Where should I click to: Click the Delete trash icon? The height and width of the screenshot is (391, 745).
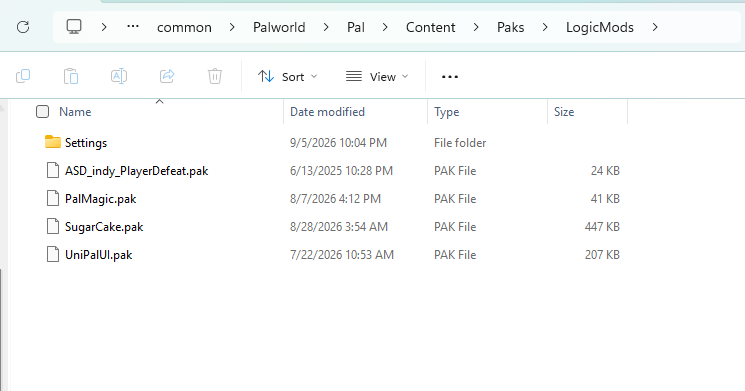[215, 76]
